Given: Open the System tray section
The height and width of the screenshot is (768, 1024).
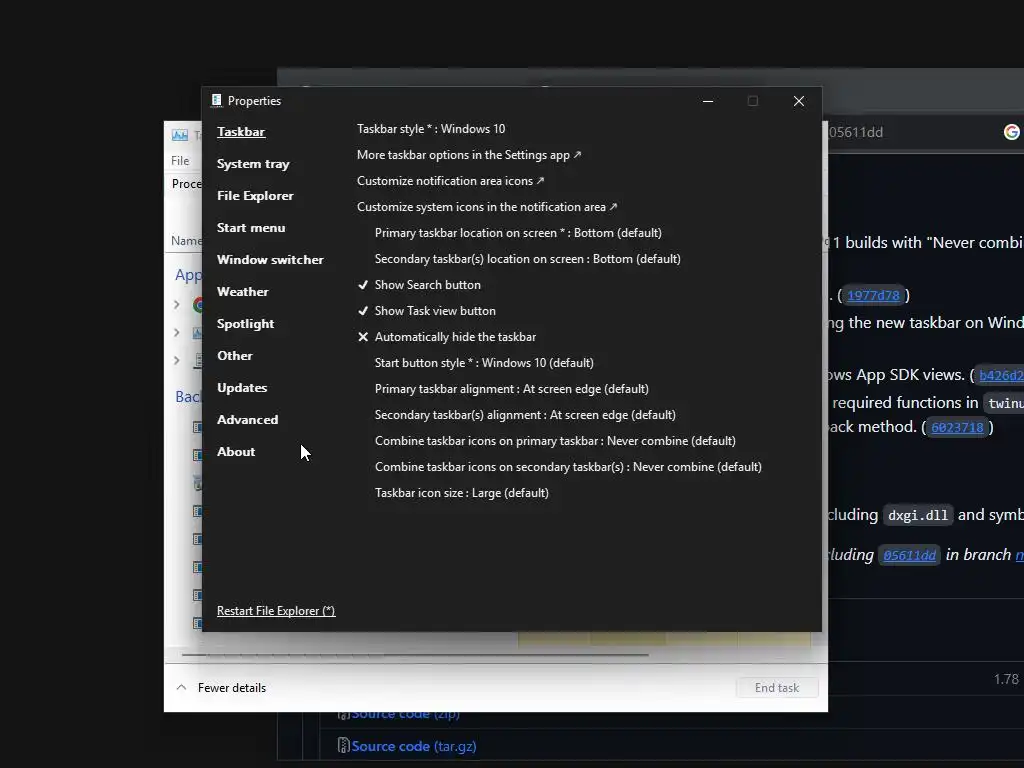Looking at the screenshot, I should pos(253,164).
